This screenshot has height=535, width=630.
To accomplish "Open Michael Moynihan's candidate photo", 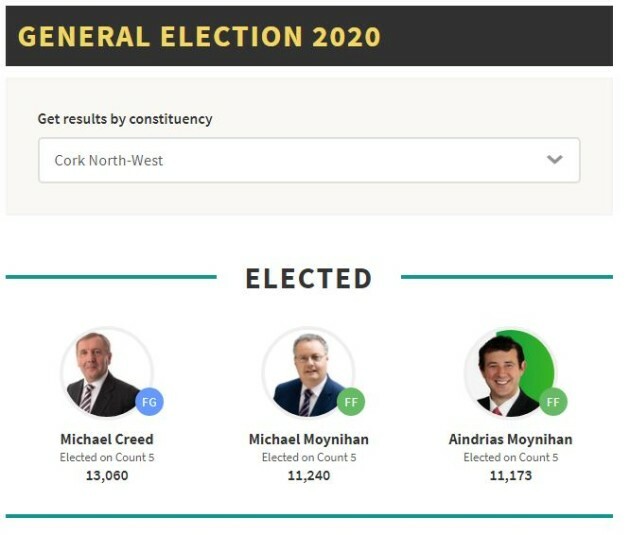I will tap(307, 373).
